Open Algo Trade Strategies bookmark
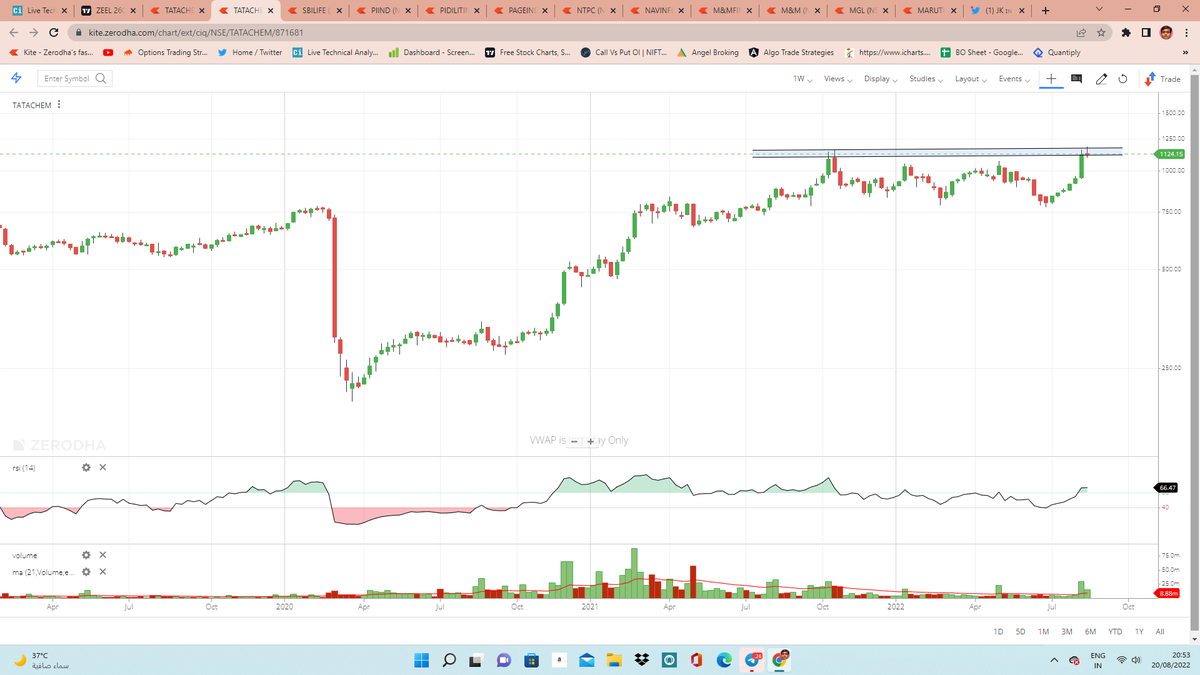 click(791, 52)
